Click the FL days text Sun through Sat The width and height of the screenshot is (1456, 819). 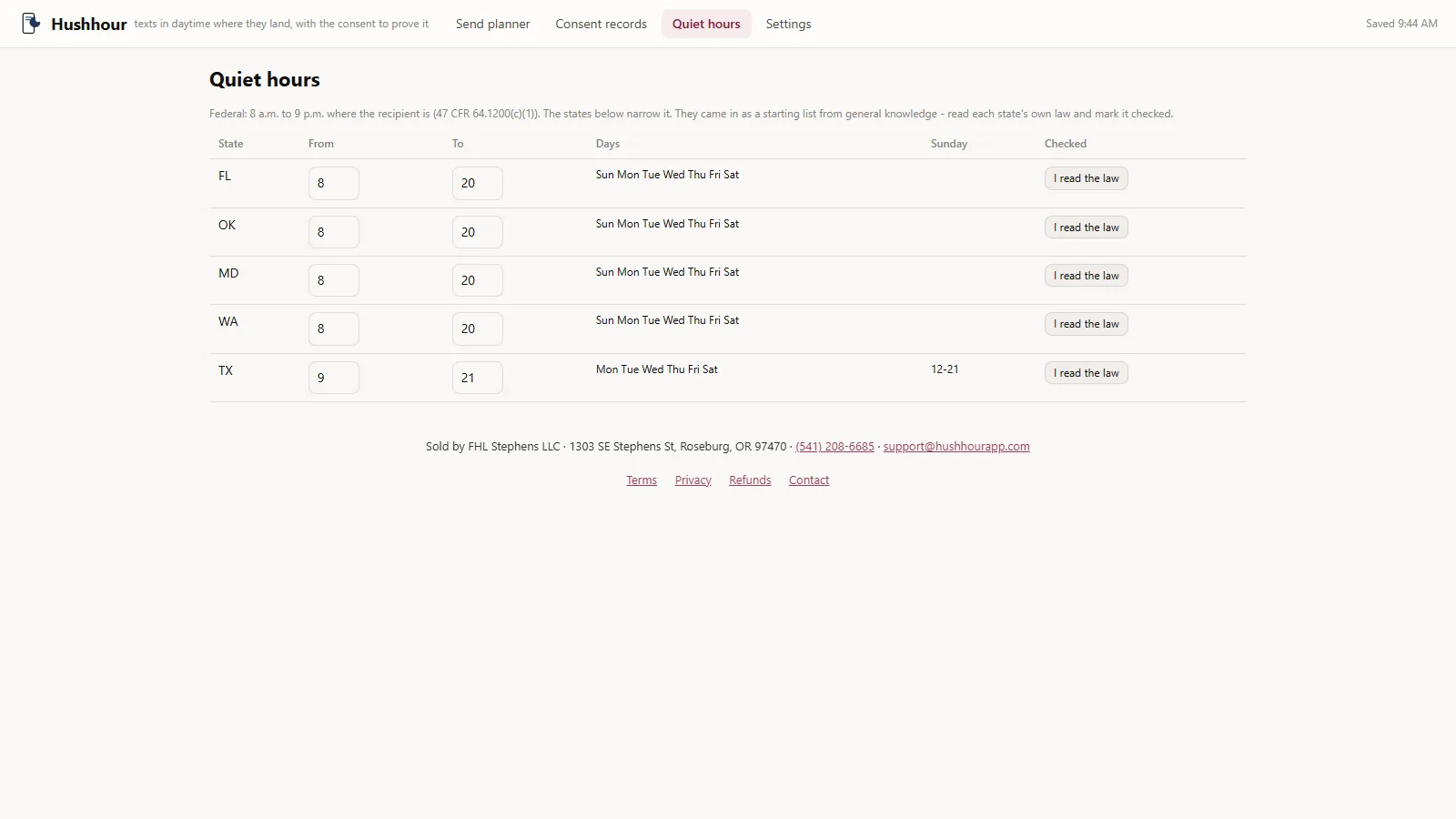pos(667,175)
